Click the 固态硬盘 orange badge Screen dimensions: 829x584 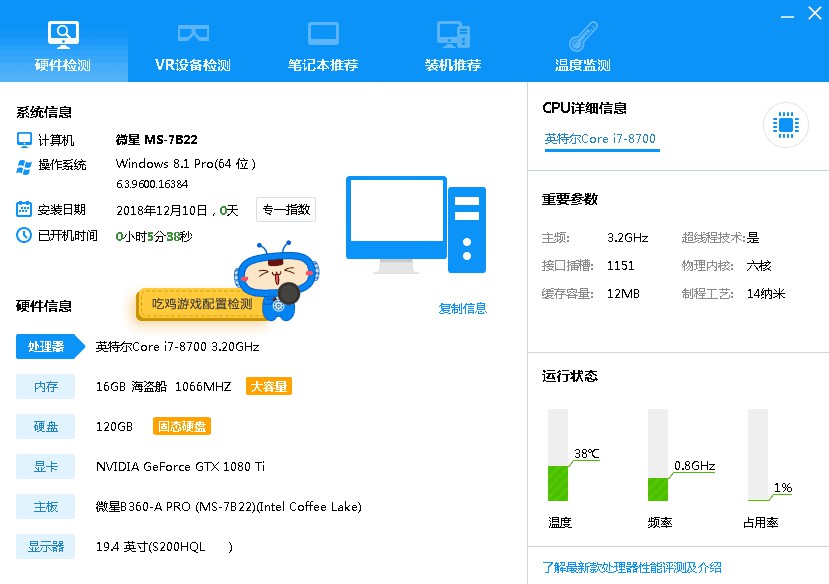(182, 426)
